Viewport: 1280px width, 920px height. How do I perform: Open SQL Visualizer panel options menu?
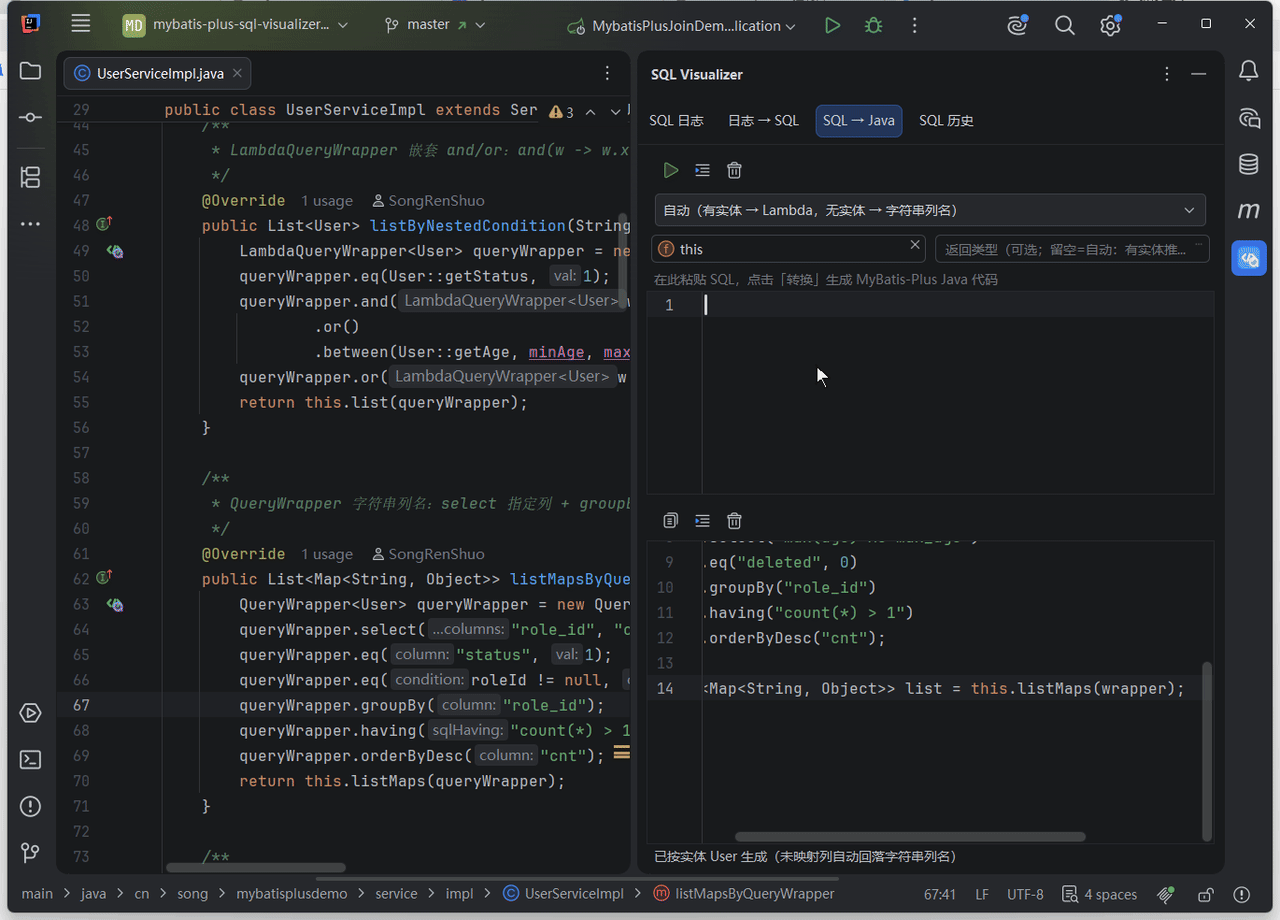[1167, 74]
